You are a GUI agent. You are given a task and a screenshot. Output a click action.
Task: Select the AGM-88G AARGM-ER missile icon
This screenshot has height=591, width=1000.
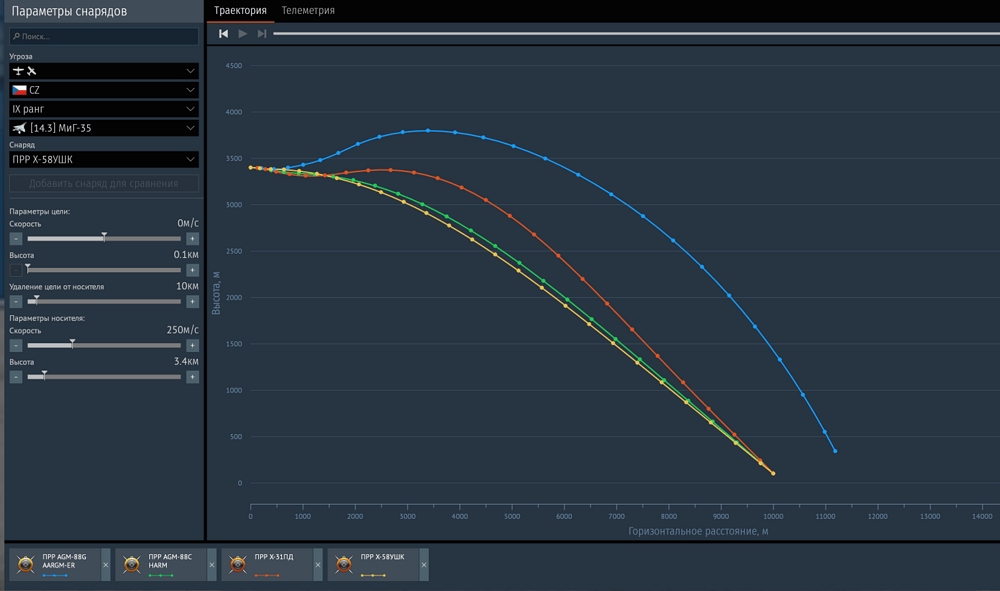[x=26, y=564]
